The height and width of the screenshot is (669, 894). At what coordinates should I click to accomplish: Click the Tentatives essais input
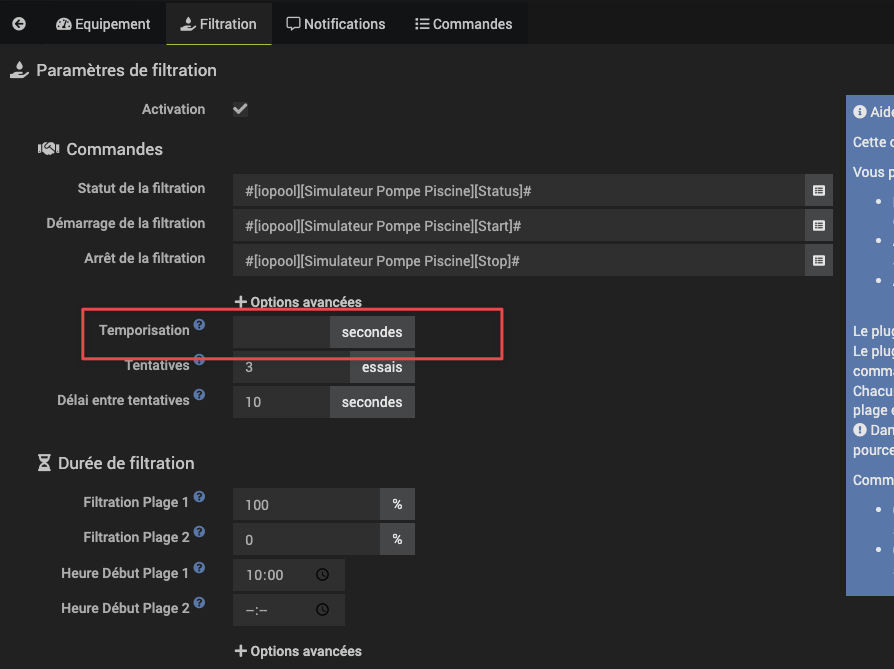point(291,367)
